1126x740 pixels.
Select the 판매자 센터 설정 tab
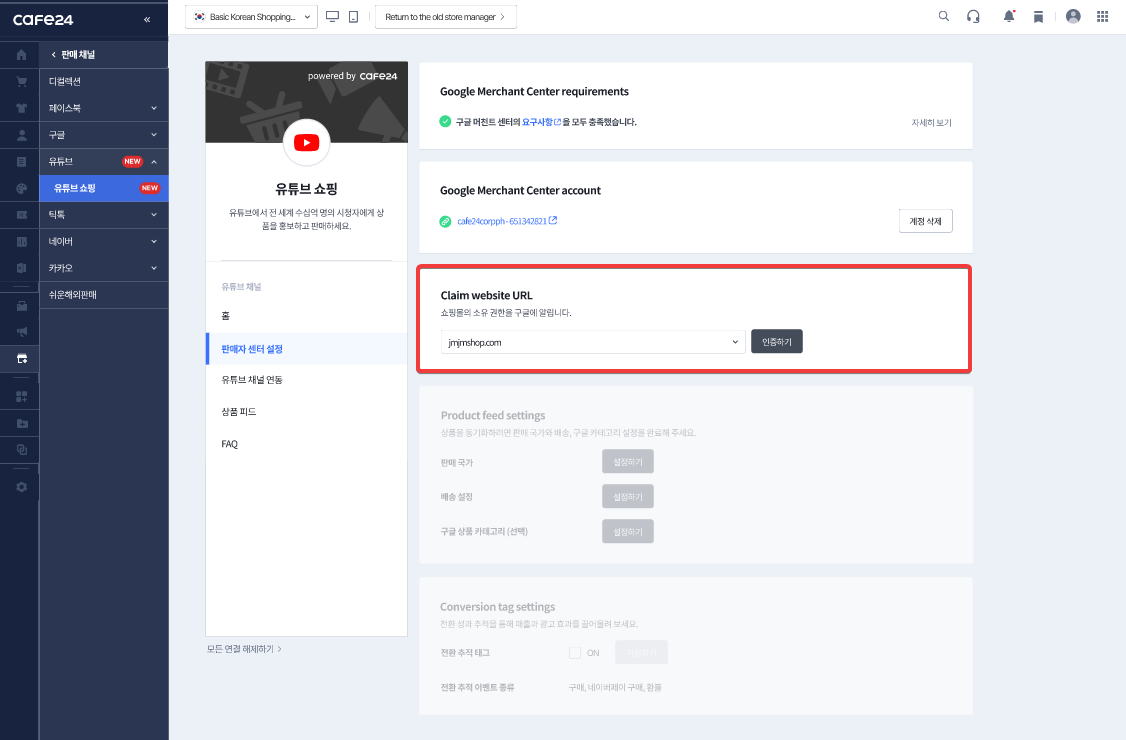pos(307,349)
